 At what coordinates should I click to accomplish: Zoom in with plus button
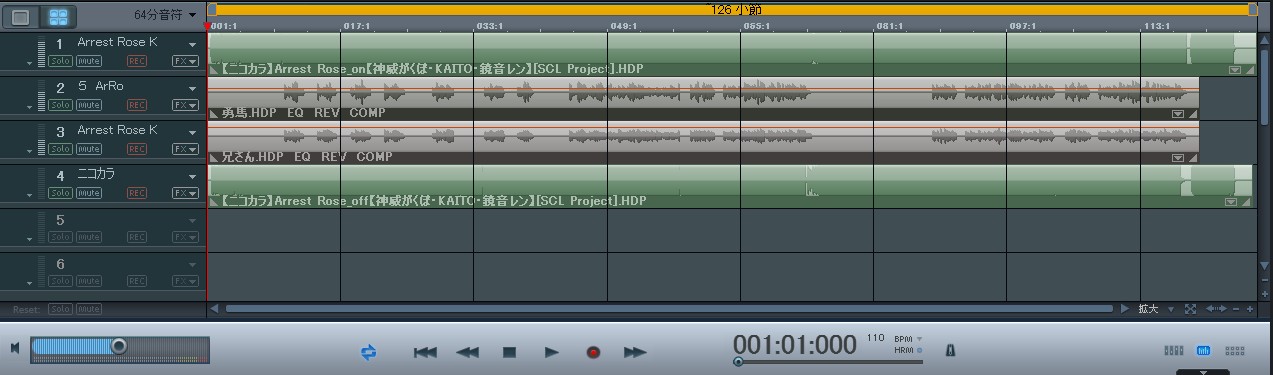1250,309
